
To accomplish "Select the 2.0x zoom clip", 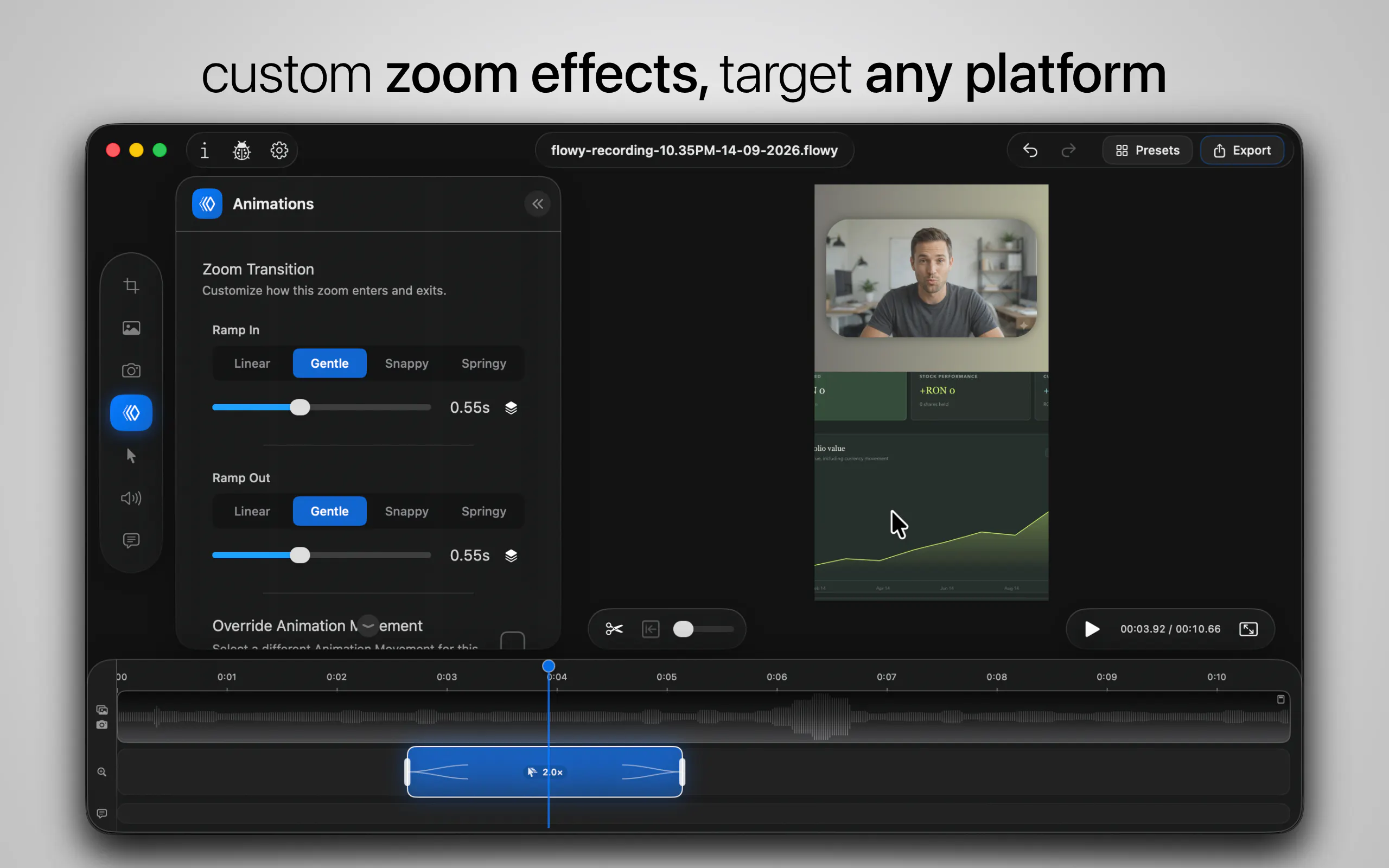I will pos(544,771).
